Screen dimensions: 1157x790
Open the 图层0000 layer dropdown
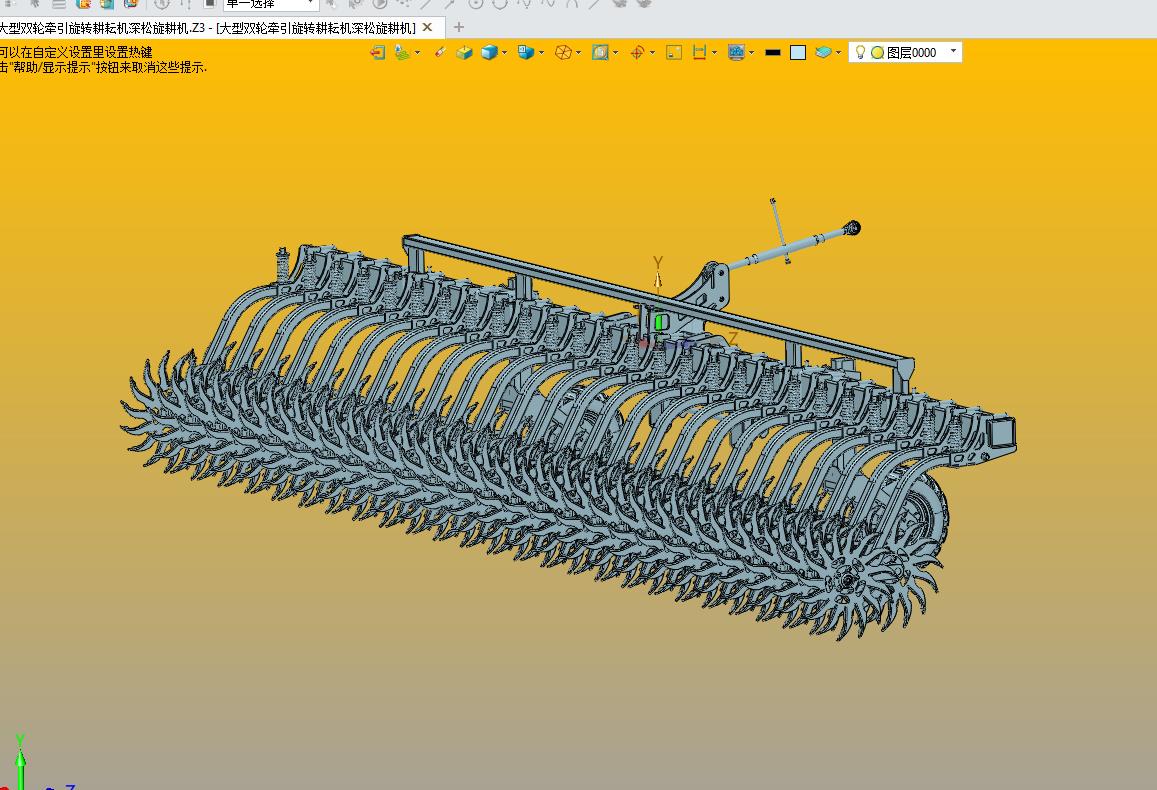(953, 52)
